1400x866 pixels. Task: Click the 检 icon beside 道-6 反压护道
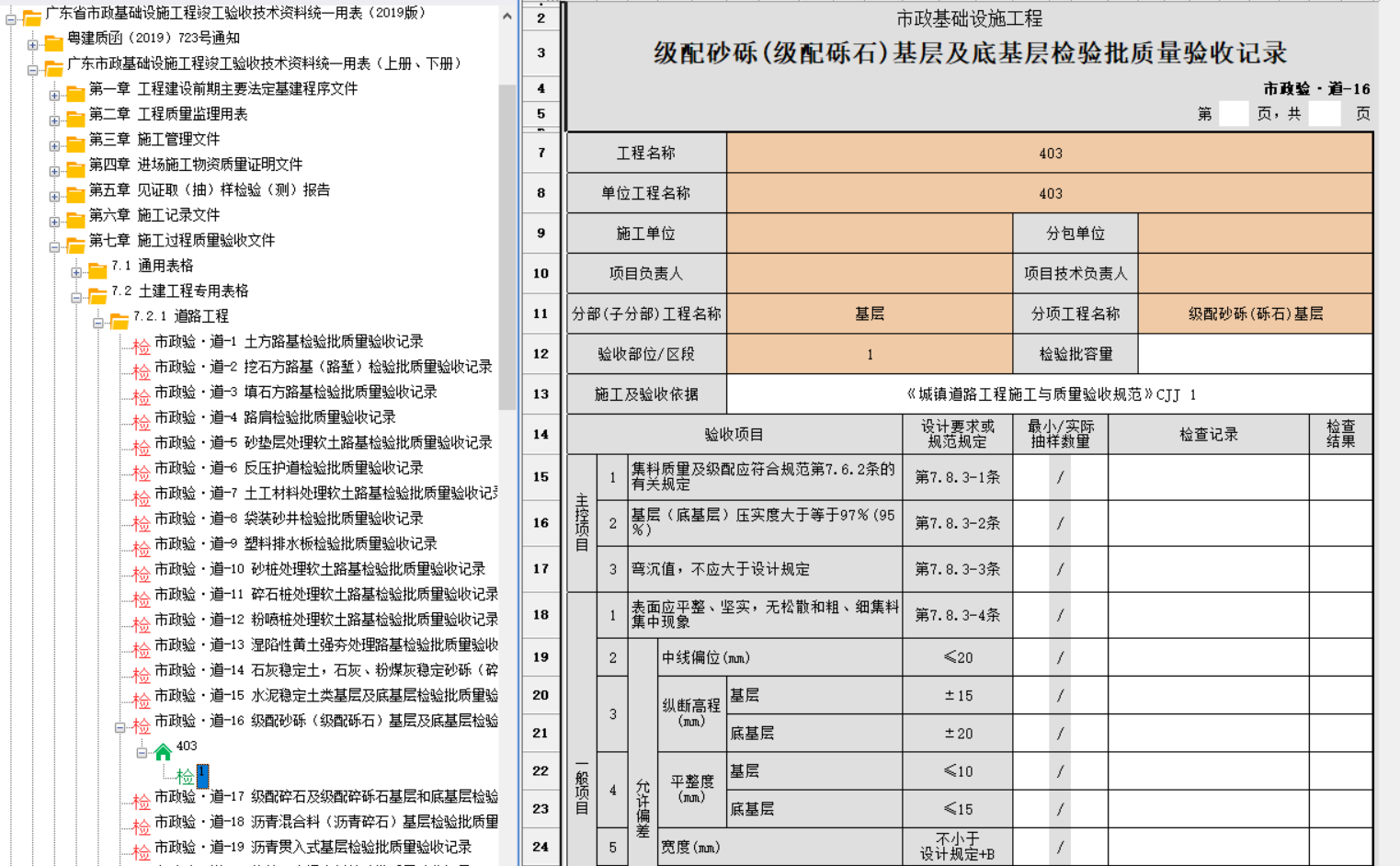141,473
